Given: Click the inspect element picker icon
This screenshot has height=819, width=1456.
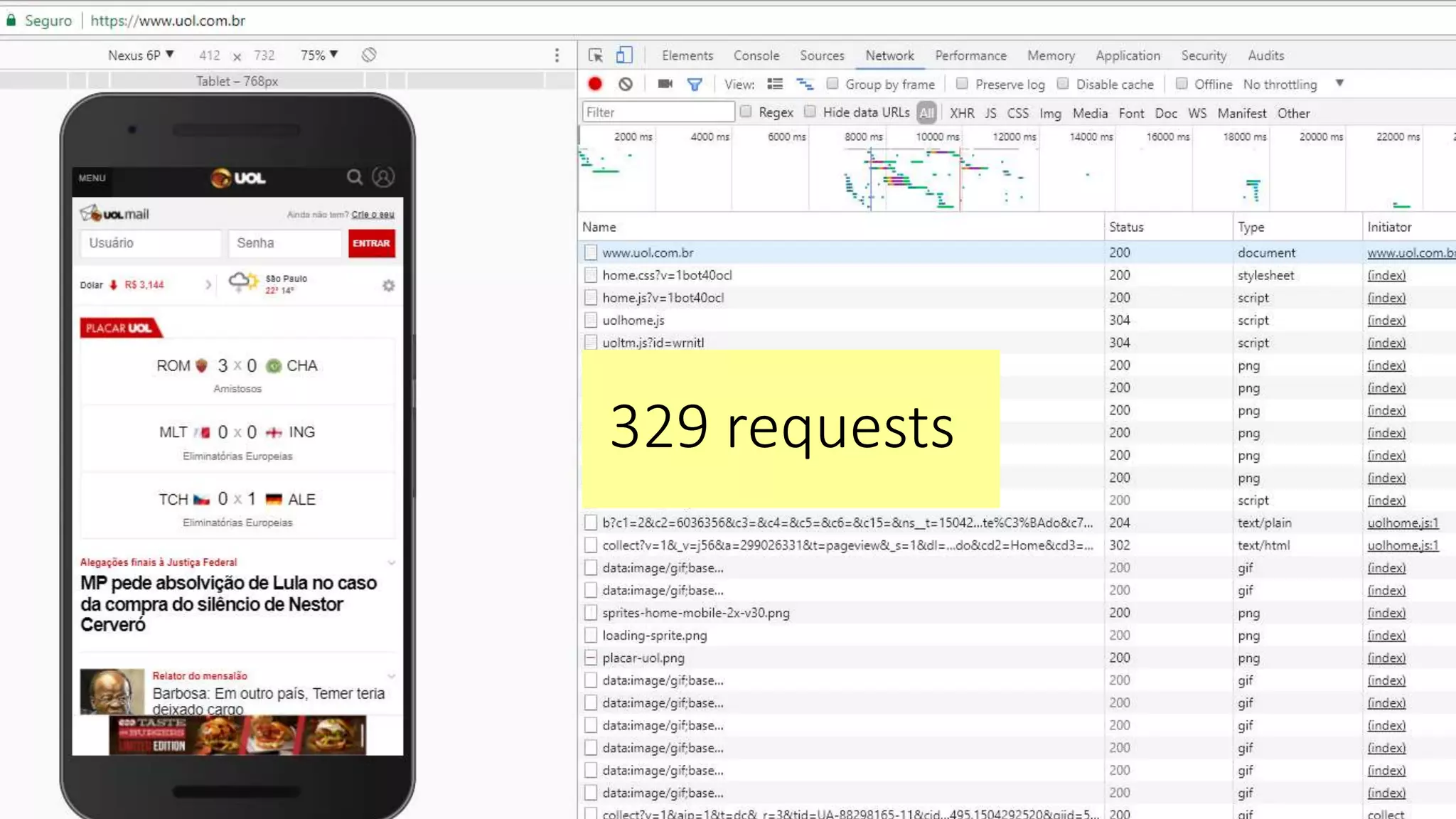Looking at the screenshot, I should [596, 55].
